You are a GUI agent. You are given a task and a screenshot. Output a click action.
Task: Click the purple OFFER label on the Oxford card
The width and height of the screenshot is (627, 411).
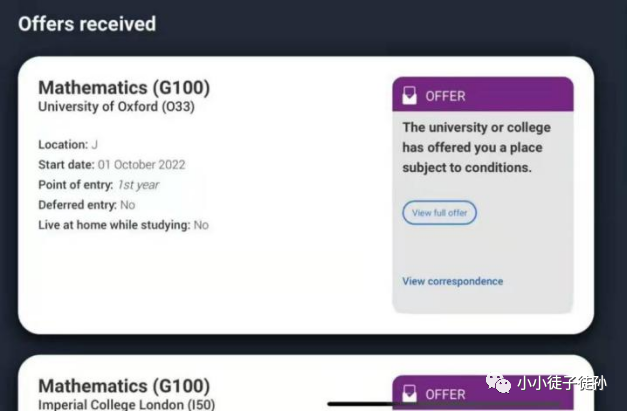[446, 96]
